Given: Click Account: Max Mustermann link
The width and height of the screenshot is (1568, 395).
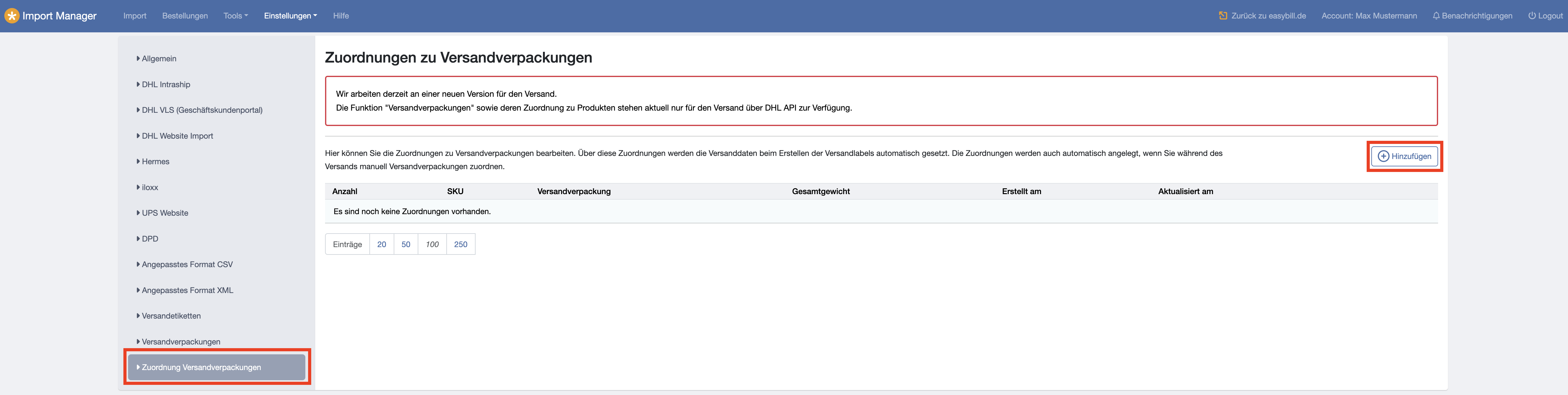Looking at the screenshot, I should click(x=1369, y=16).
